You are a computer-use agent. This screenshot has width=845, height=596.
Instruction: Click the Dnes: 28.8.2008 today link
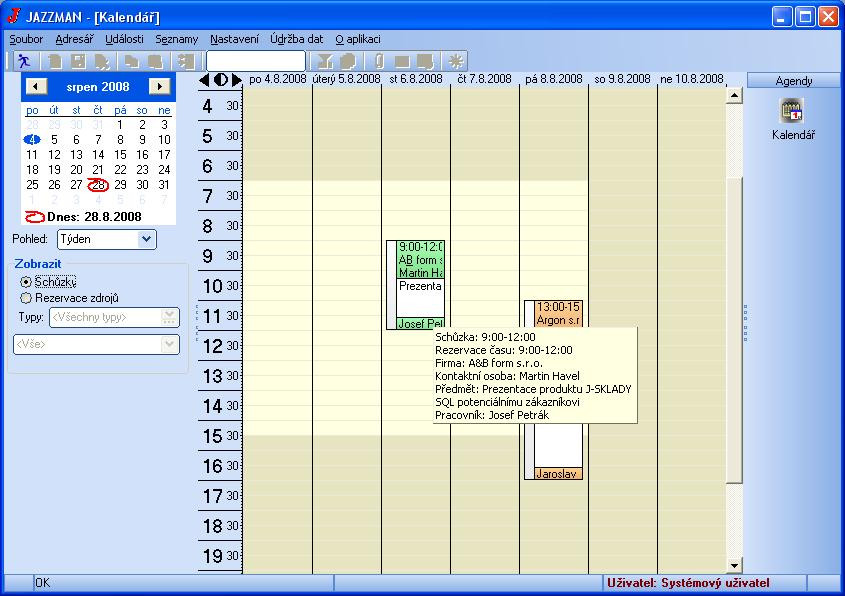[x=94, y=217]
